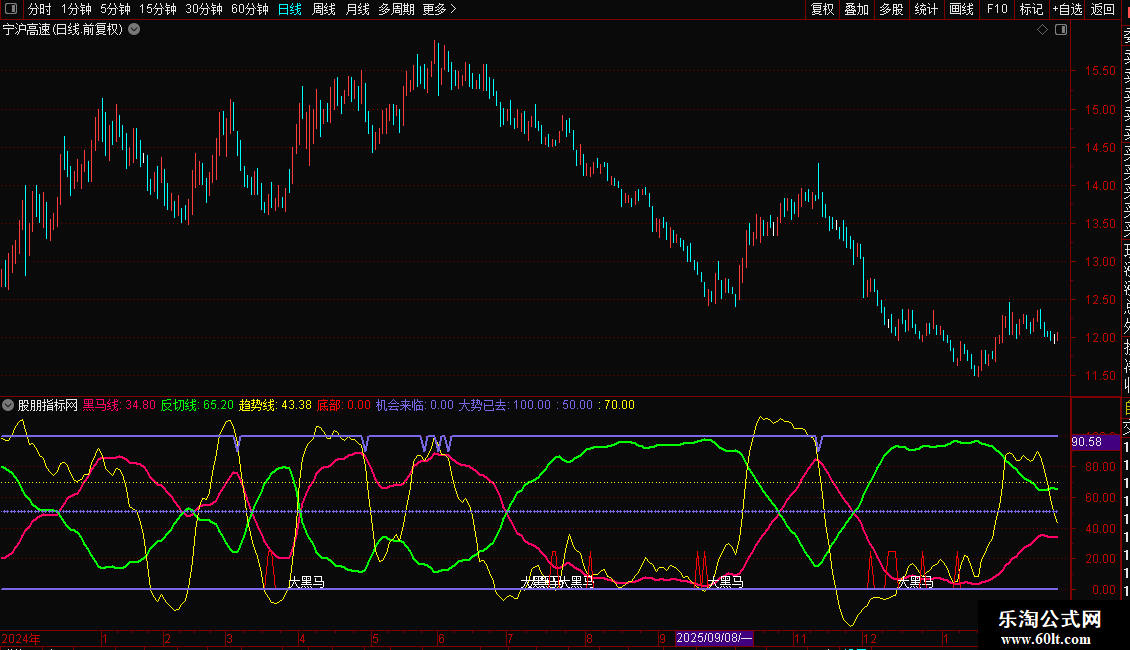This screenshot has width=1130, height=650.
Task: Switch to 日线 daily period
Action: point(290,9)
